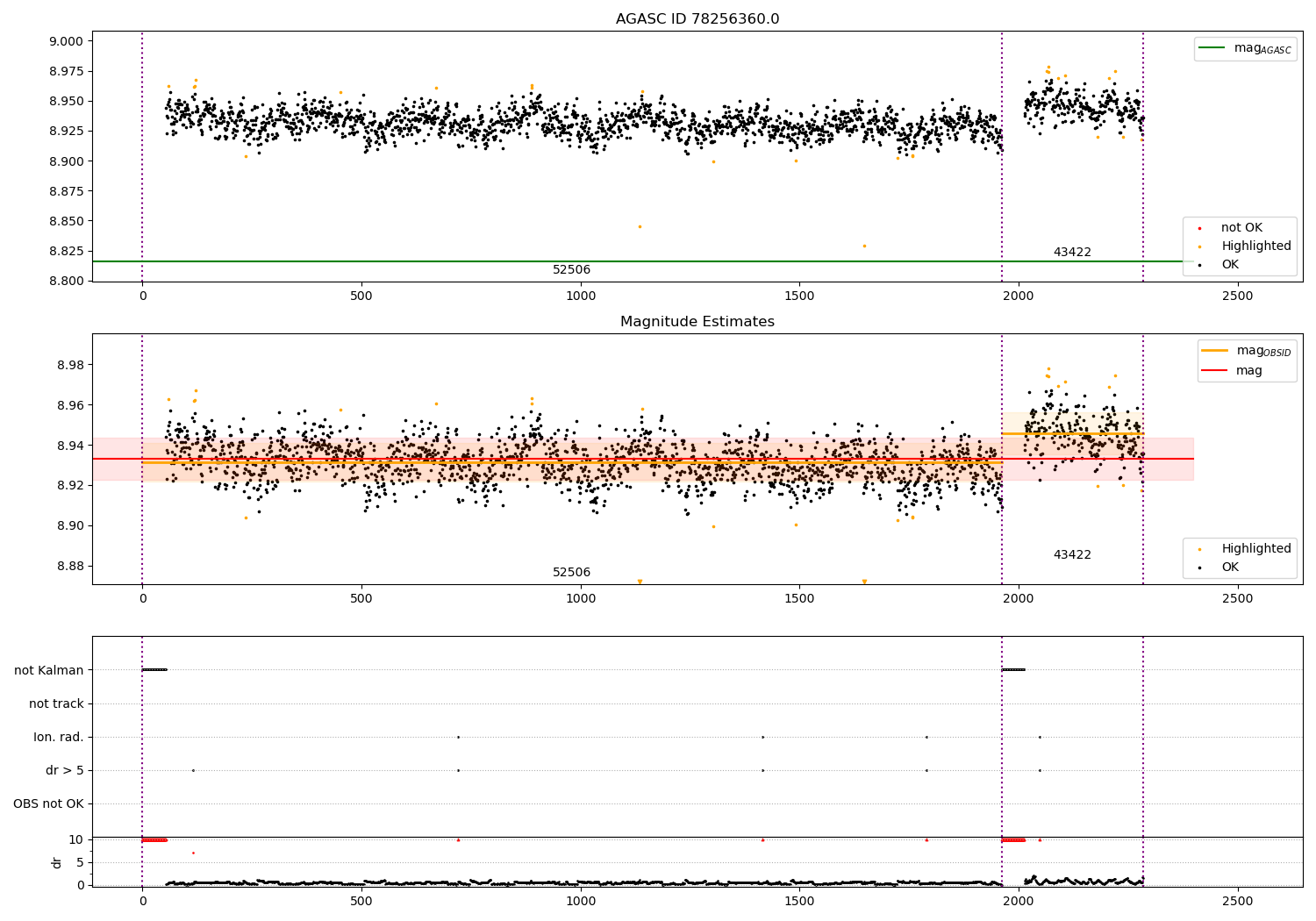Viewport: 1316px width, 921px height.
Task: Click the orange outlier point near 8.845 magnitude
Action: [640, 226]
